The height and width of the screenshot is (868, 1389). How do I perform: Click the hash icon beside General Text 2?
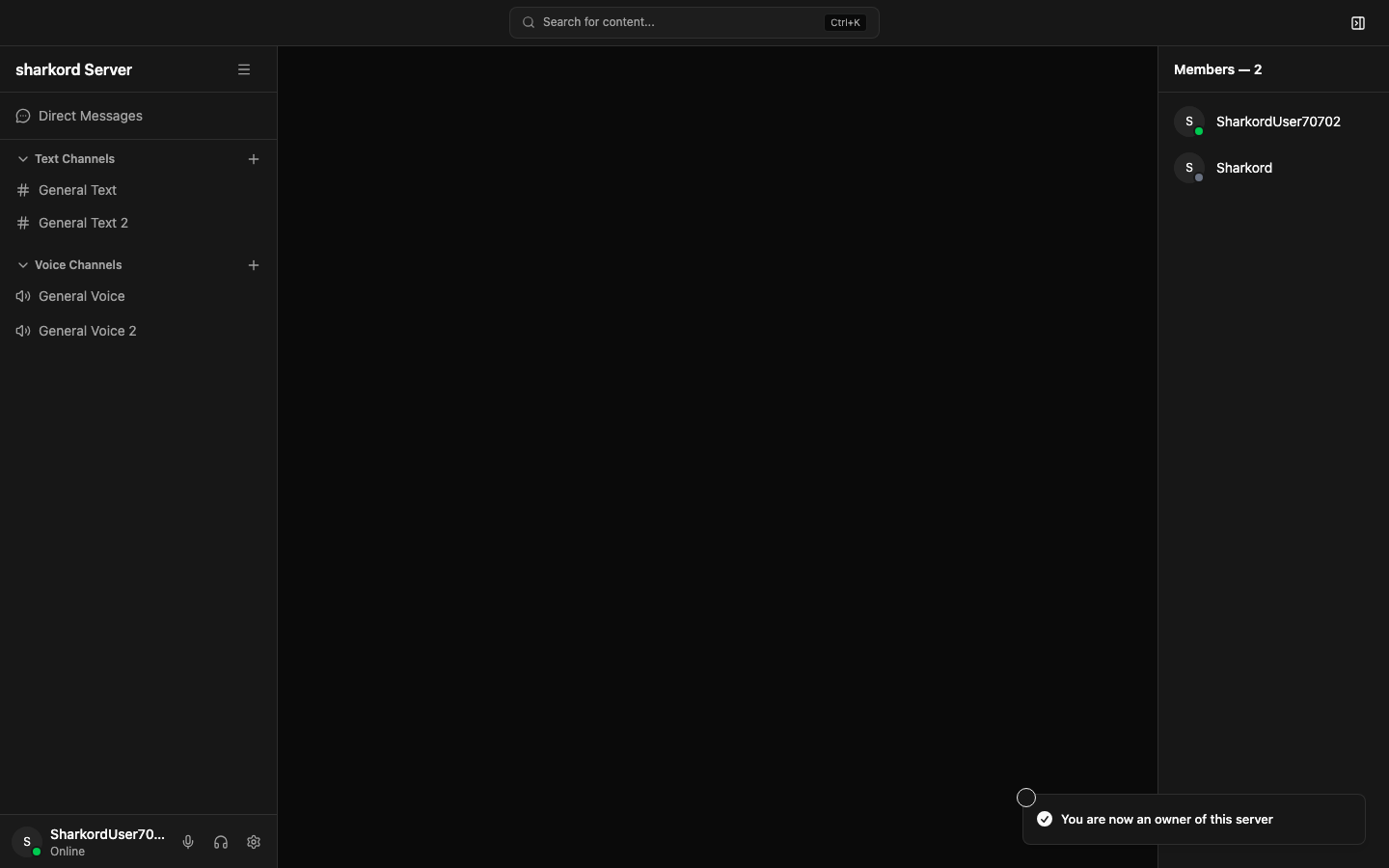point(23,223)
